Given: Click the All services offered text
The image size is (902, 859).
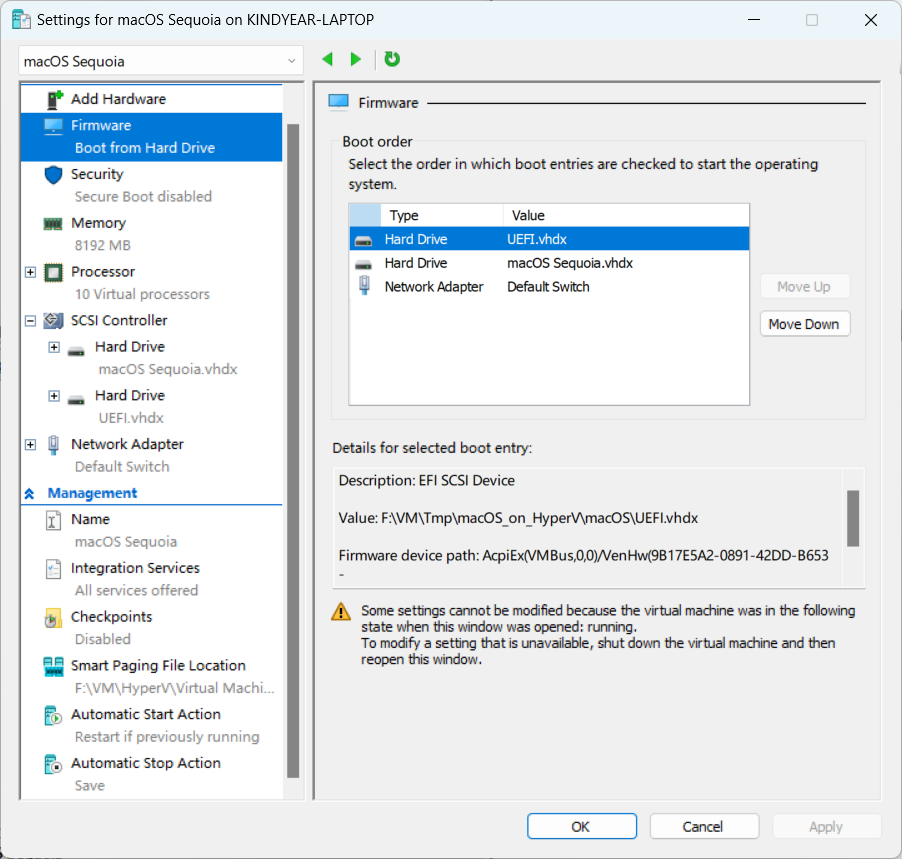Looking at the screenshot, I should pos(136,591).
